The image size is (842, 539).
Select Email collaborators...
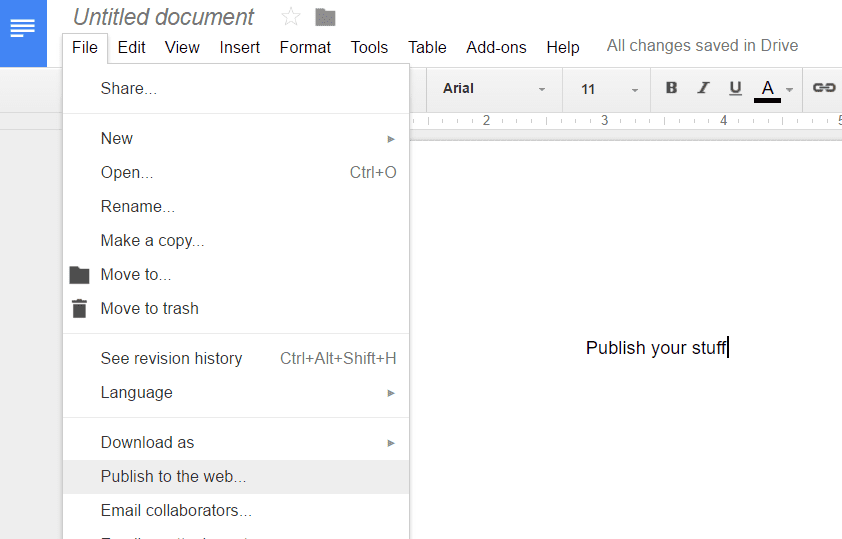click(x=236, y=511)
